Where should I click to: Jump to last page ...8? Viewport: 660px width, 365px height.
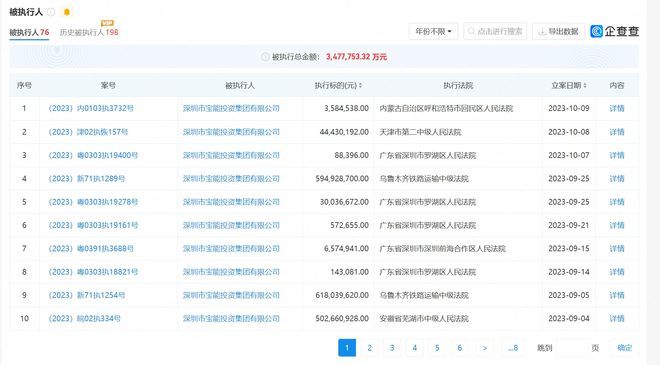pyautogui.click(x=513, y=348)
